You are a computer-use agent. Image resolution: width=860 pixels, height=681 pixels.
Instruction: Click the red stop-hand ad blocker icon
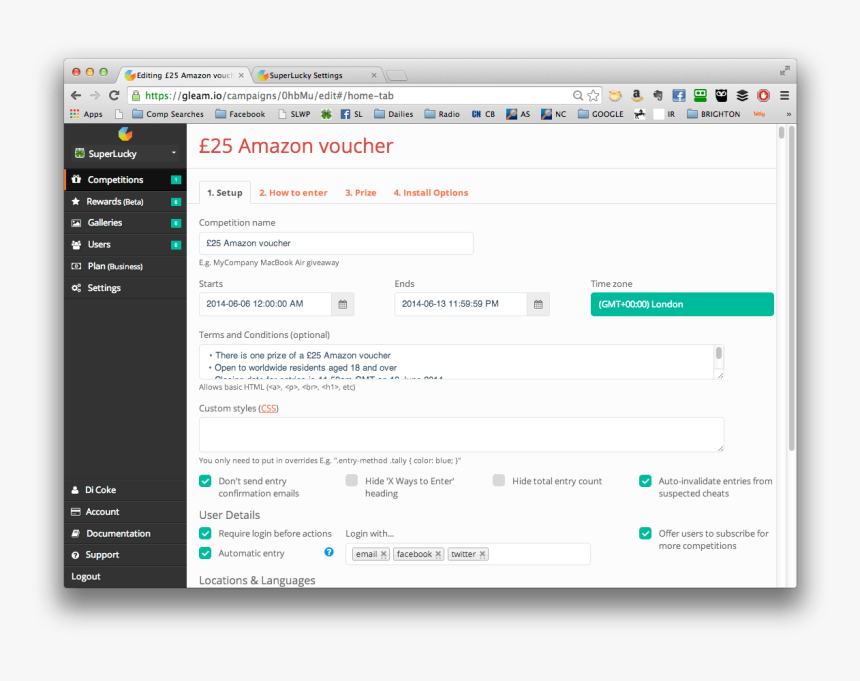tap(763, 96)
